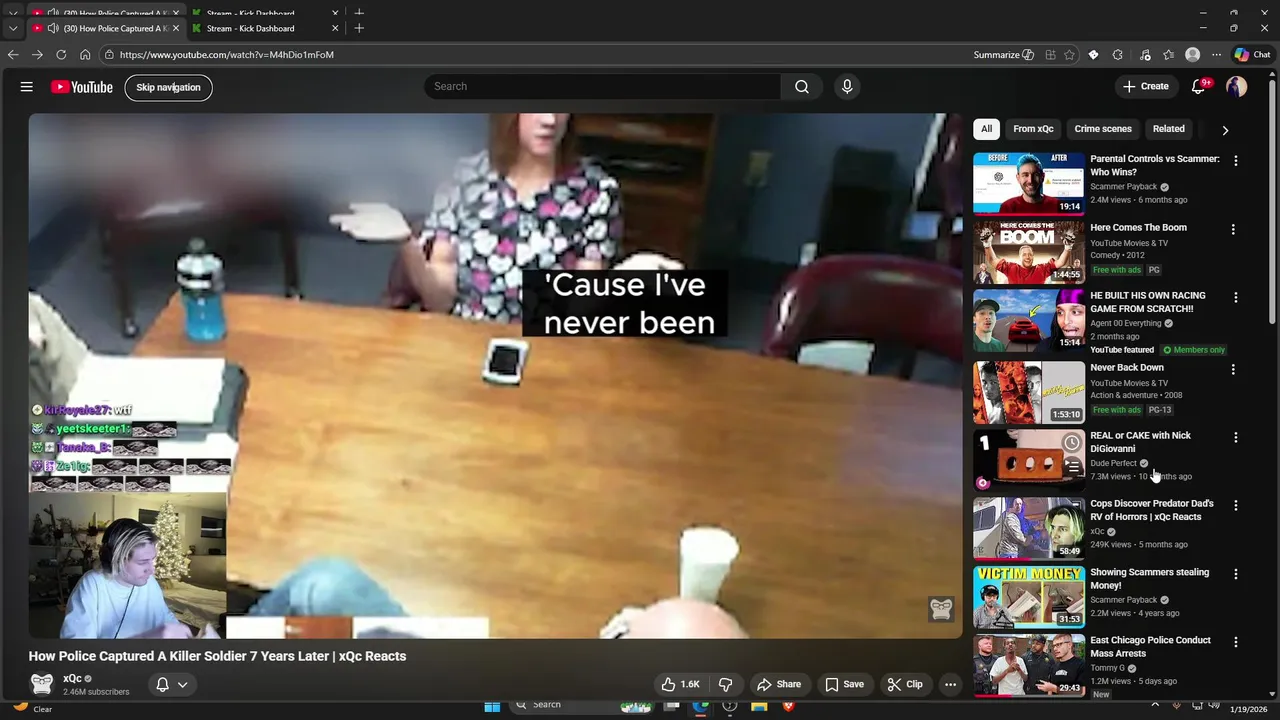Select the Related filter chip
Image resolution: width=1280 pixels, height=720 pixels.
pyautogui.click(x=1168, y=129)
